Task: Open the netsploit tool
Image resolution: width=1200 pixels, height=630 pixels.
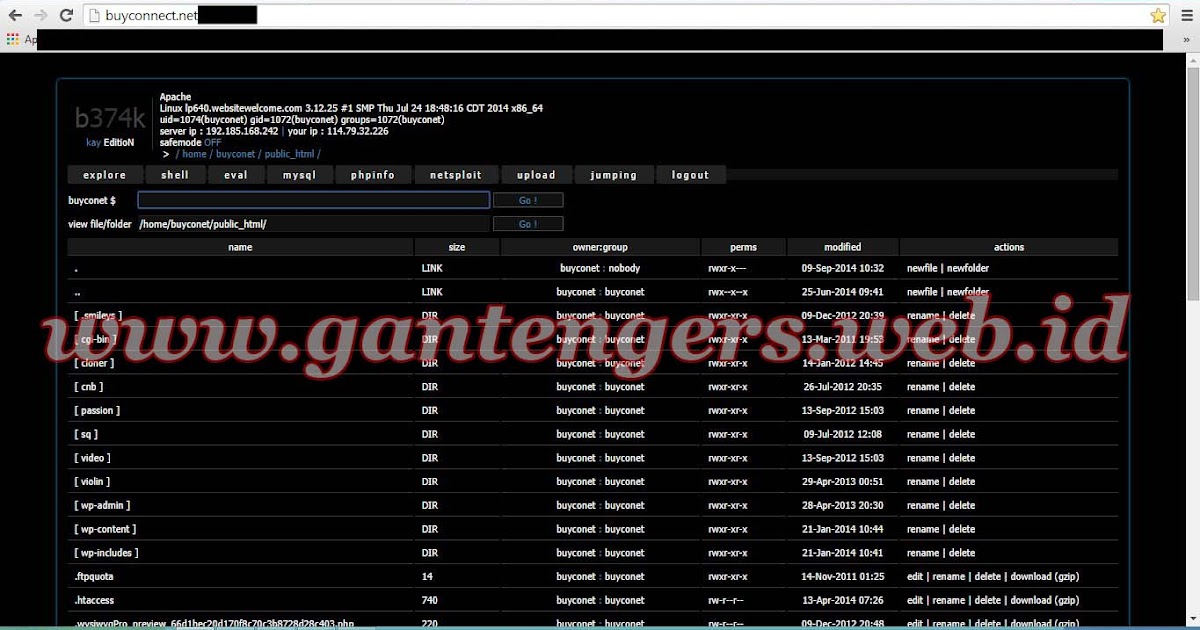Action: [x=456, y=174]
